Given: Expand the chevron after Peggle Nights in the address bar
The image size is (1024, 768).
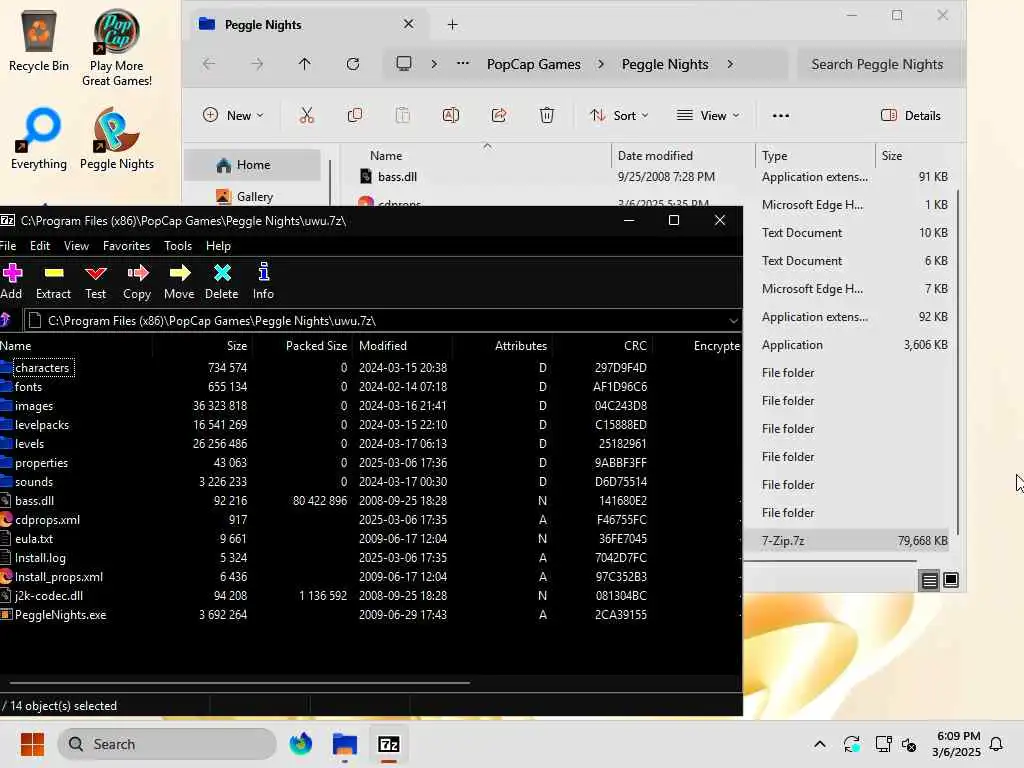Looking at the screenshot, I should coord(730,64).
